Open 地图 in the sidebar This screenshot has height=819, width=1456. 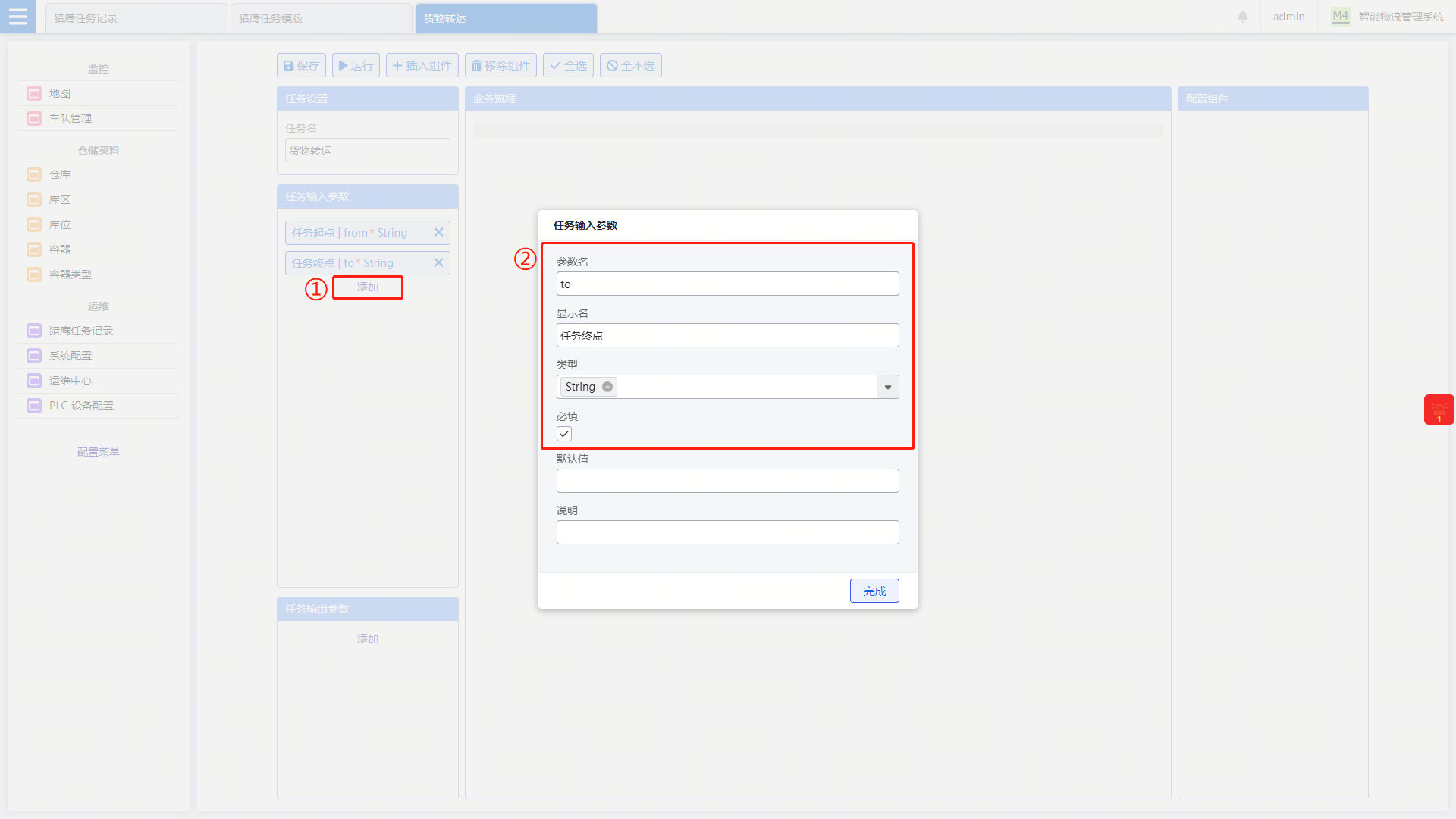pos(99,93)
